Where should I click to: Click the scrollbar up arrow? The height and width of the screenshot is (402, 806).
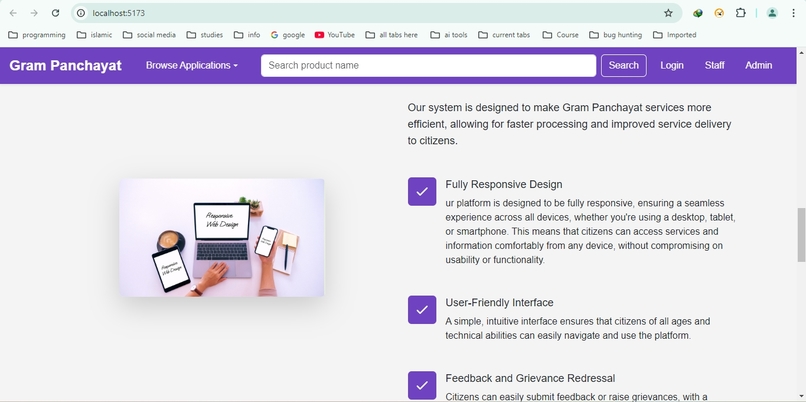[801, 52]
